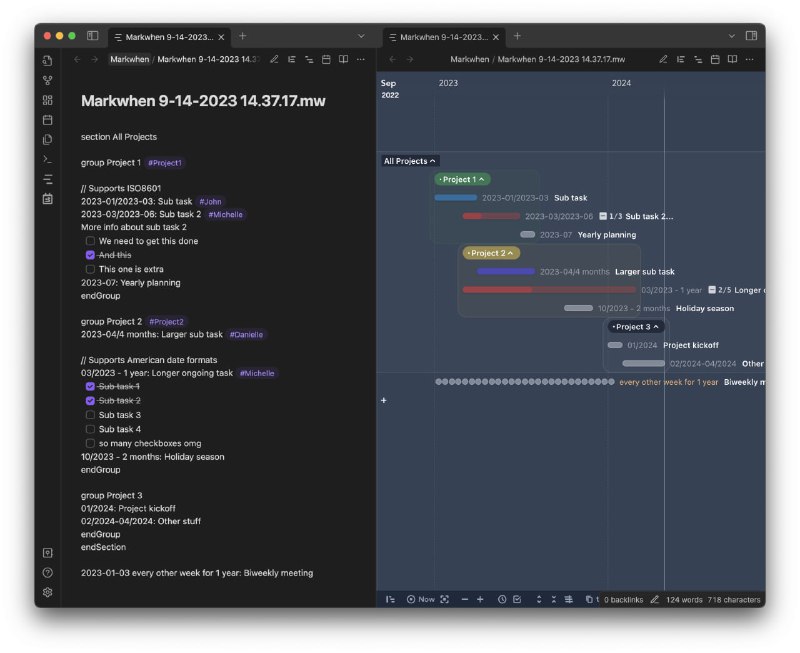The height and width of the screenshot is (653, 800).
Task: Open settings gear in the left ribbon
Action: pos(47,592)
